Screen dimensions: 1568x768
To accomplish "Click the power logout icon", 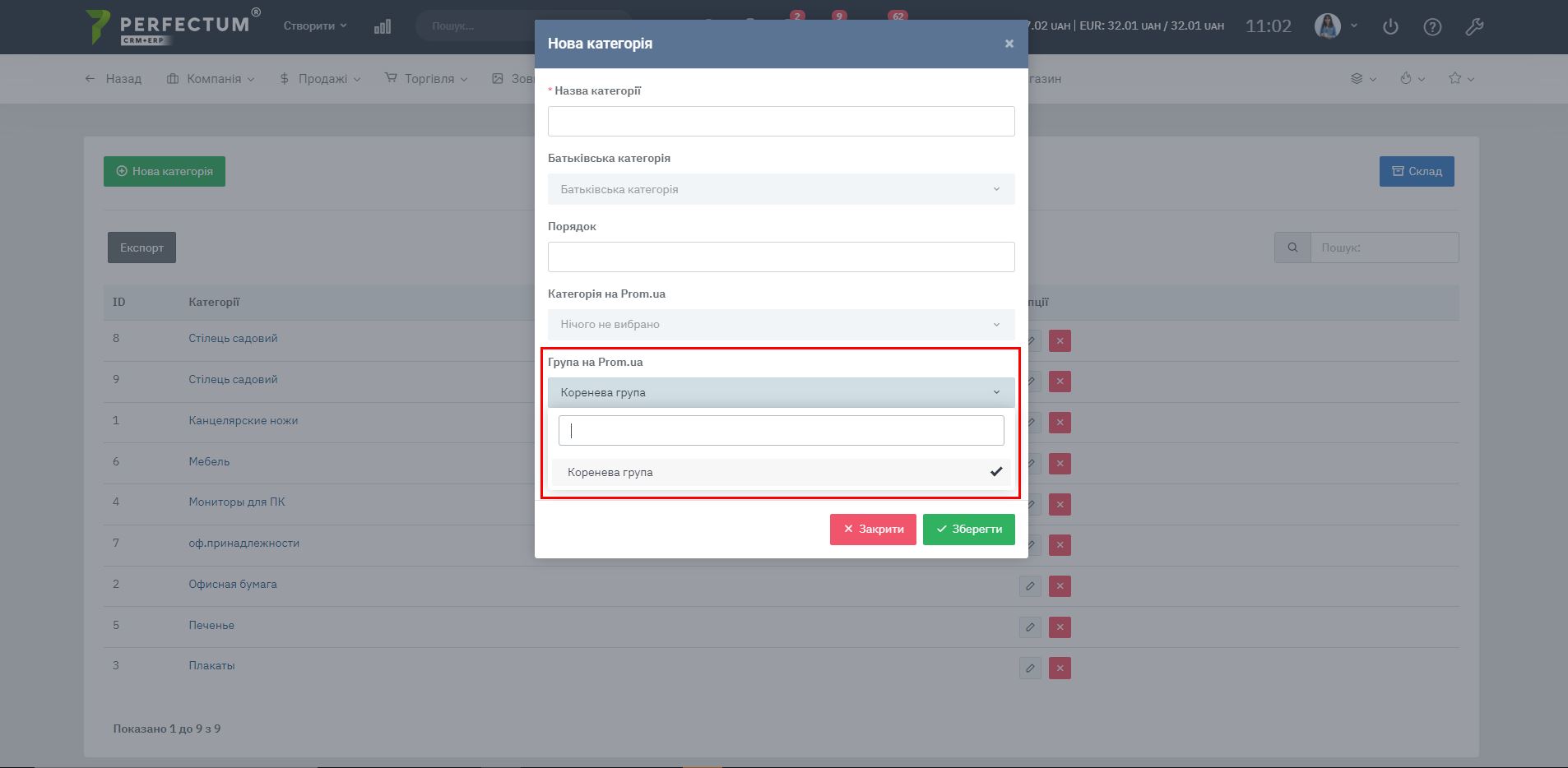I will pyautogui.click(x=1390, y=26).
